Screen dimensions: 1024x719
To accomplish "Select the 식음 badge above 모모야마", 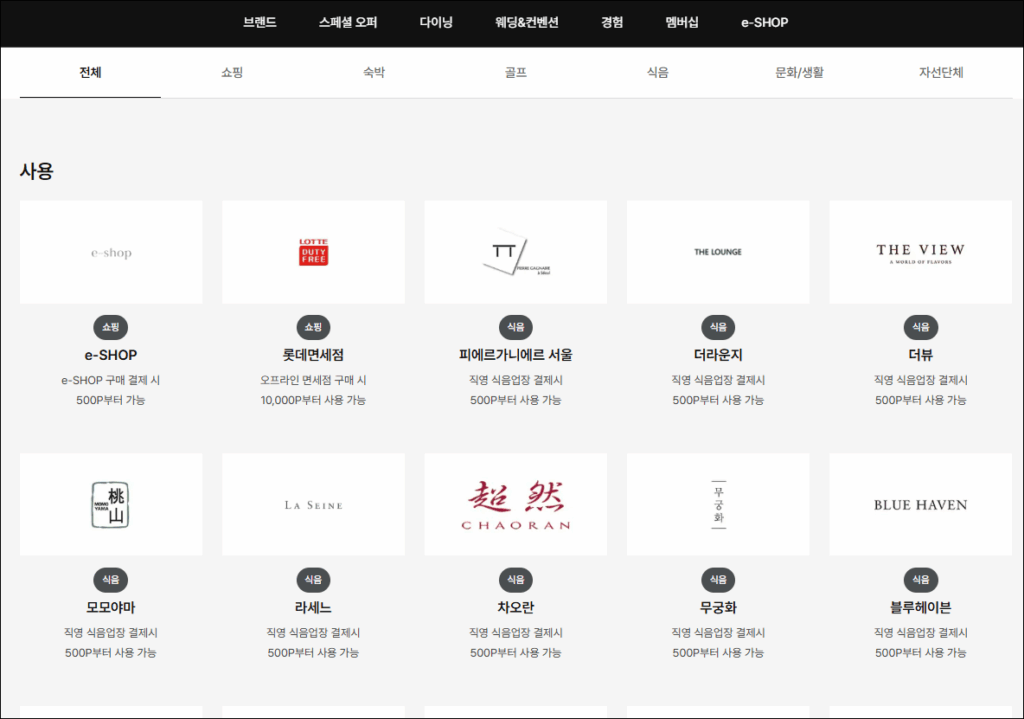I will click(111, 580).
